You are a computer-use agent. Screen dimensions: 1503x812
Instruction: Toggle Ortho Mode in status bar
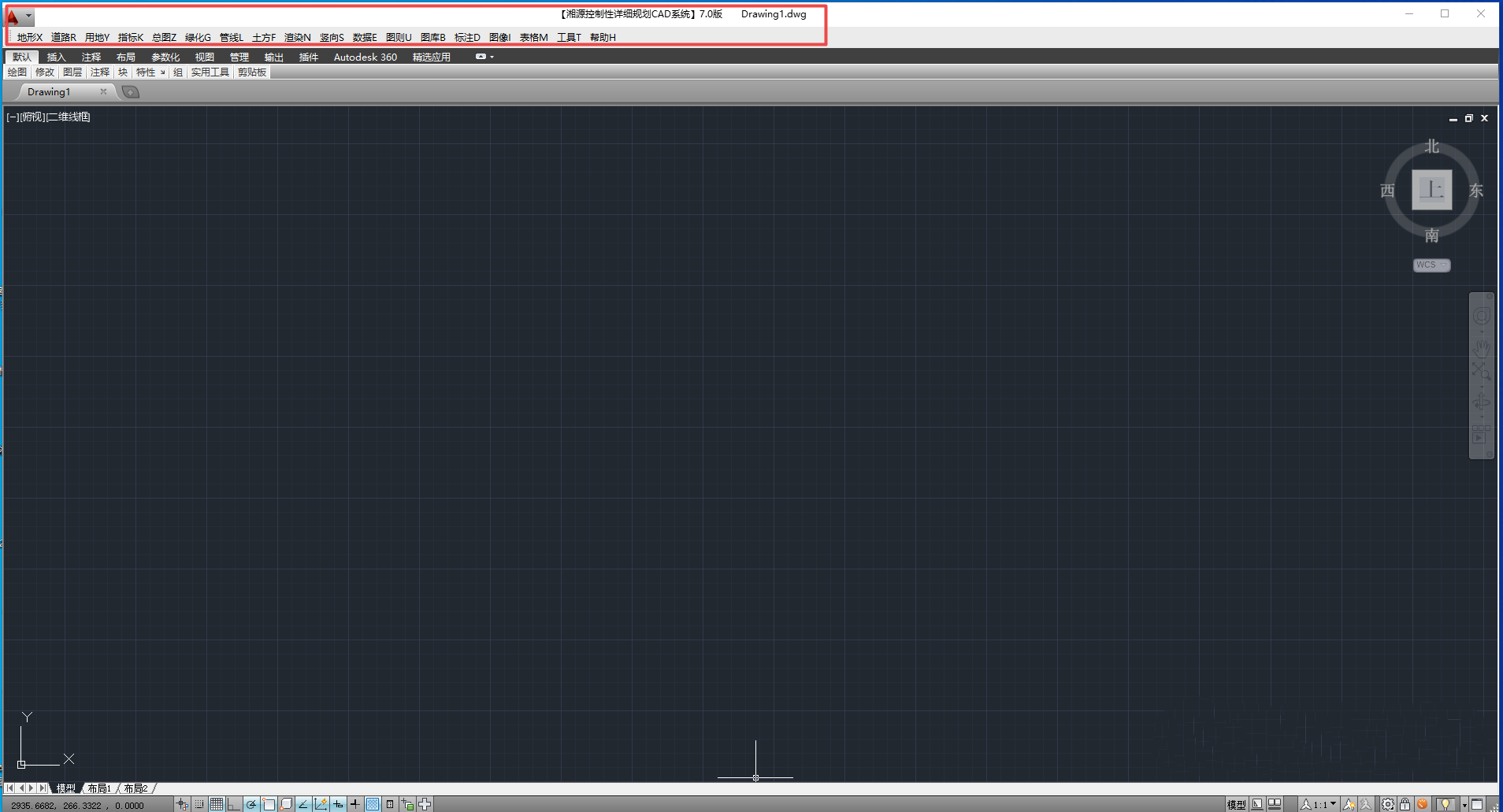click(234, 804)
